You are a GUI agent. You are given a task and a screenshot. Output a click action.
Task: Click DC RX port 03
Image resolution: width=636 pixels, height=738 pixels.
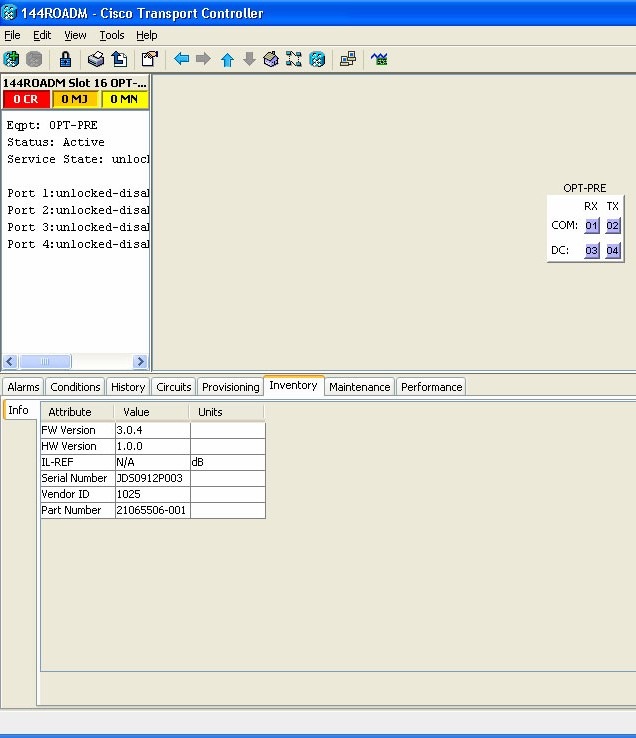coord(592,250)
